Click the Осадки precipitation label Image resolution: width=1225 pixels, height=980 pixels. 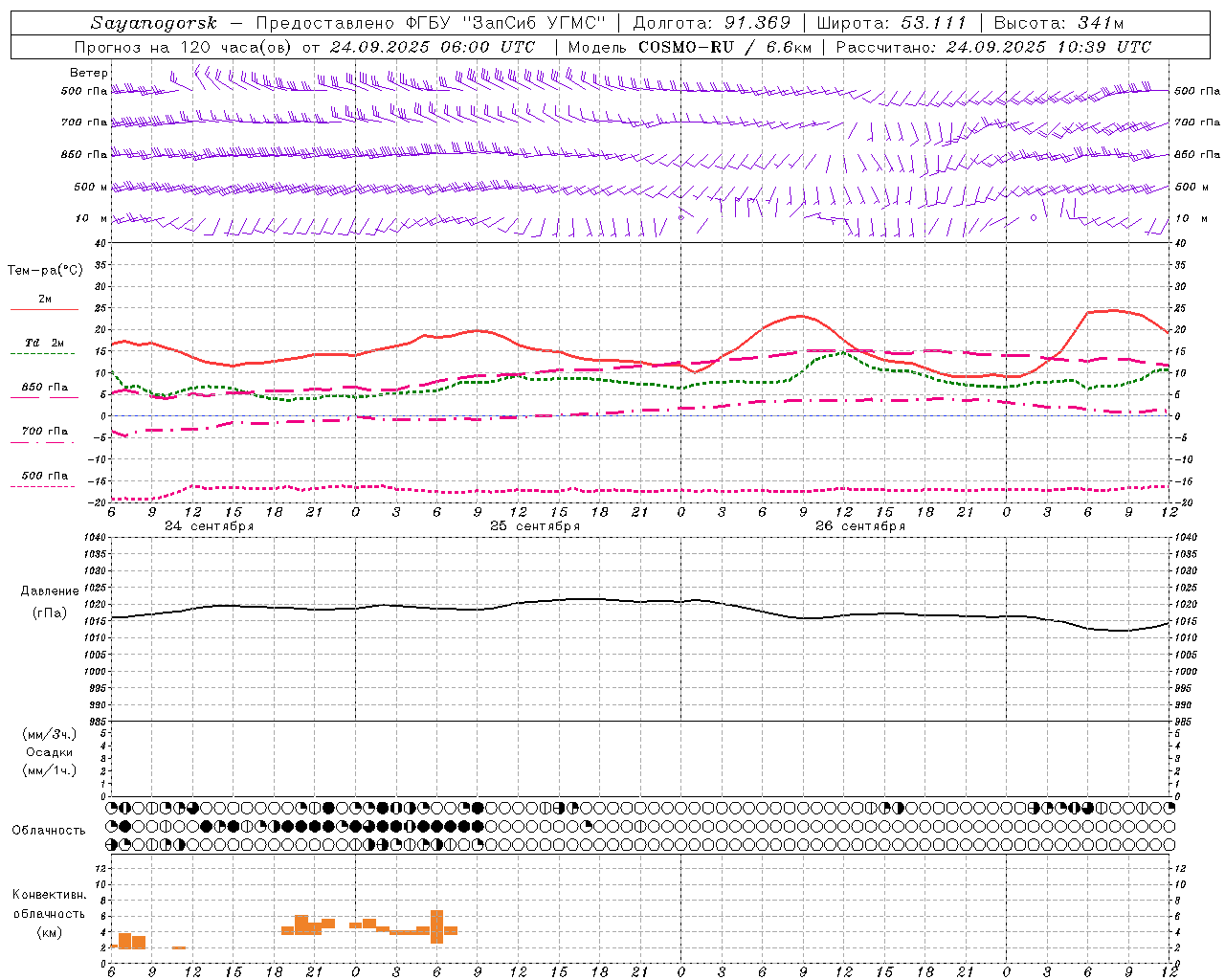click(50, 752)
